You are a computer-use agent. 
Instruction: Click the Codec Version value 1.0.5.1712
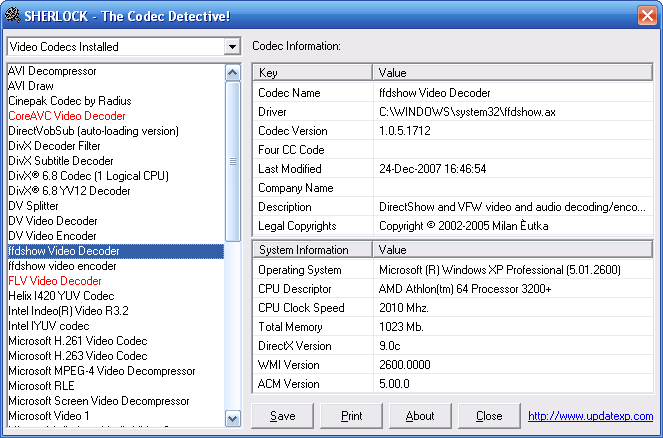coord(405,131)
